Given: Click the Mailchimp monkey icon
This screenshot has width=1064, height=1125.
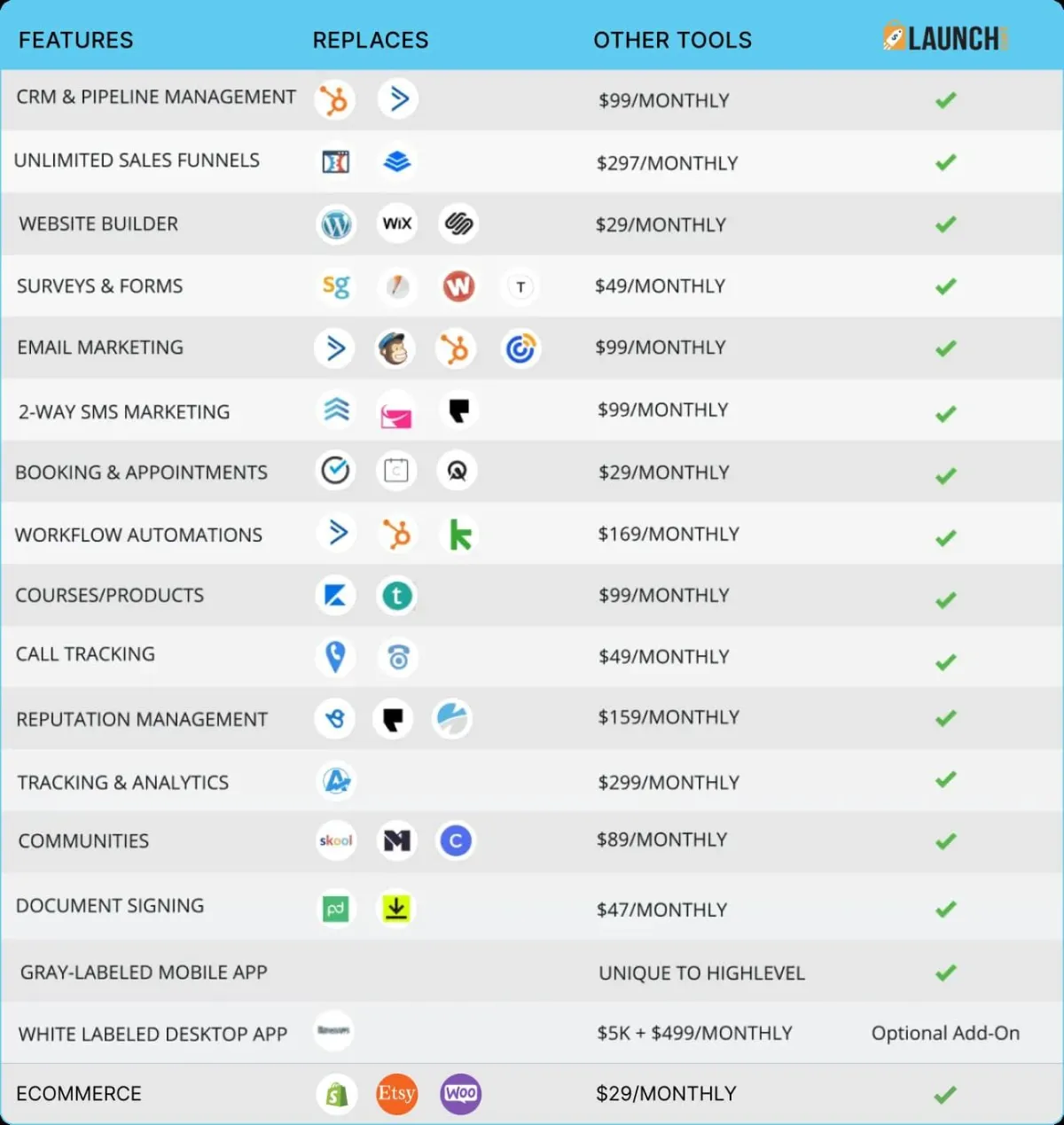Looking at the screenshot, I should point(393,348).
